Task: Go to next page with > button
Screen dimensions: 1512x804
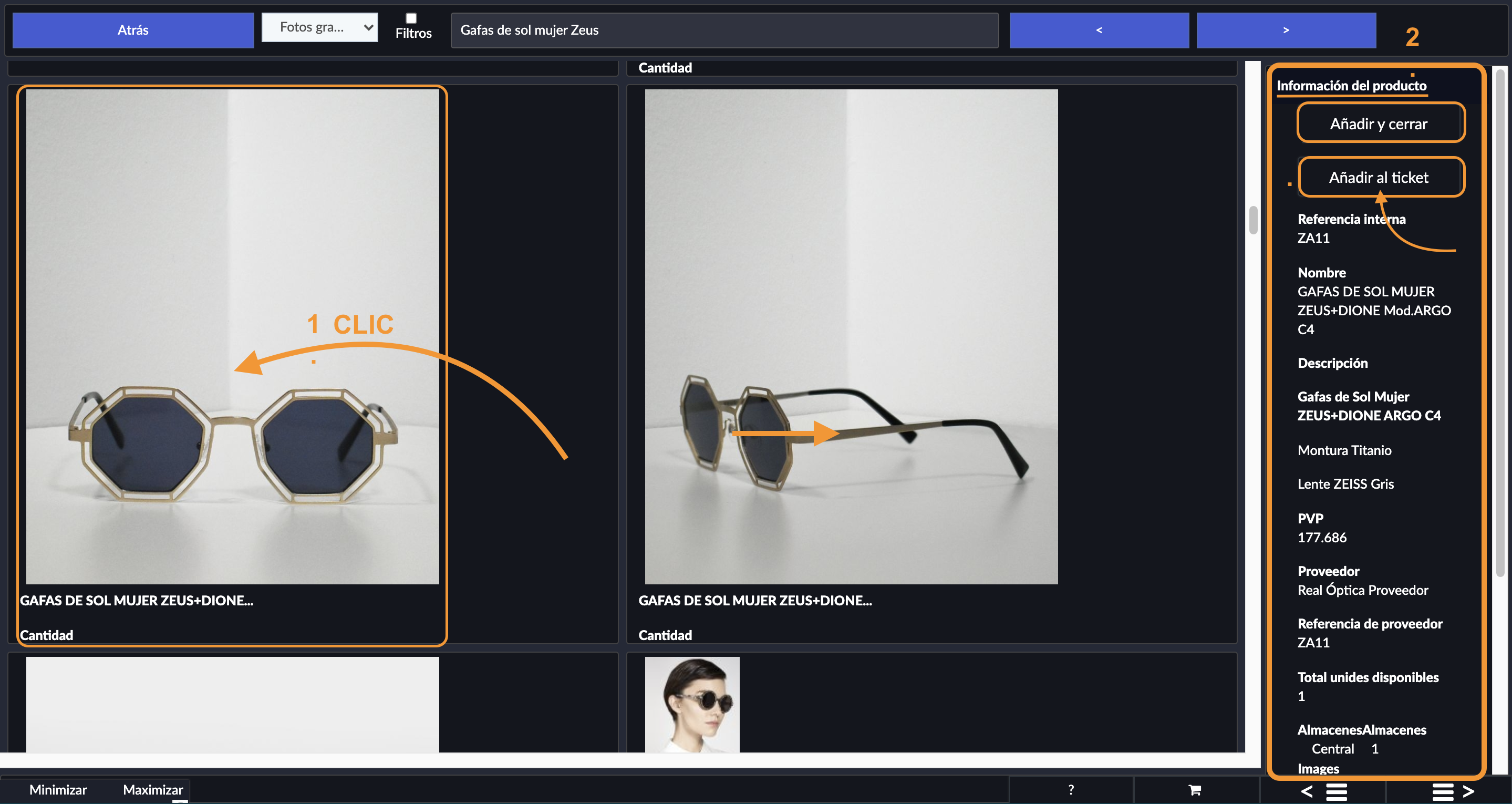Action: click(1286, 30)
